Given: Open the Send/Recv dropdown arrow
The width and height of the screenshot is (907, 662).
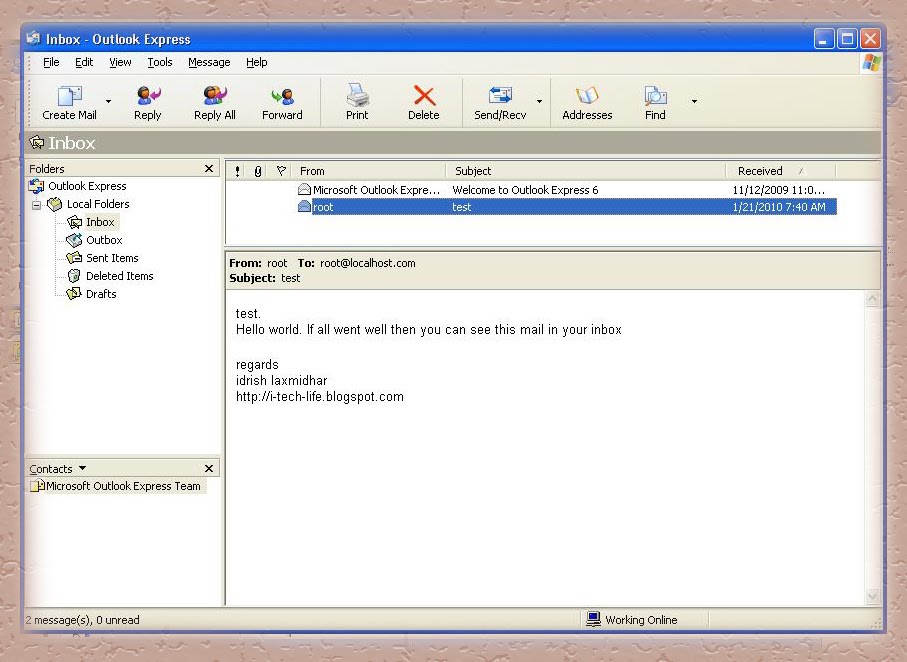Looking at the screenshot, I should click(539, 101).
